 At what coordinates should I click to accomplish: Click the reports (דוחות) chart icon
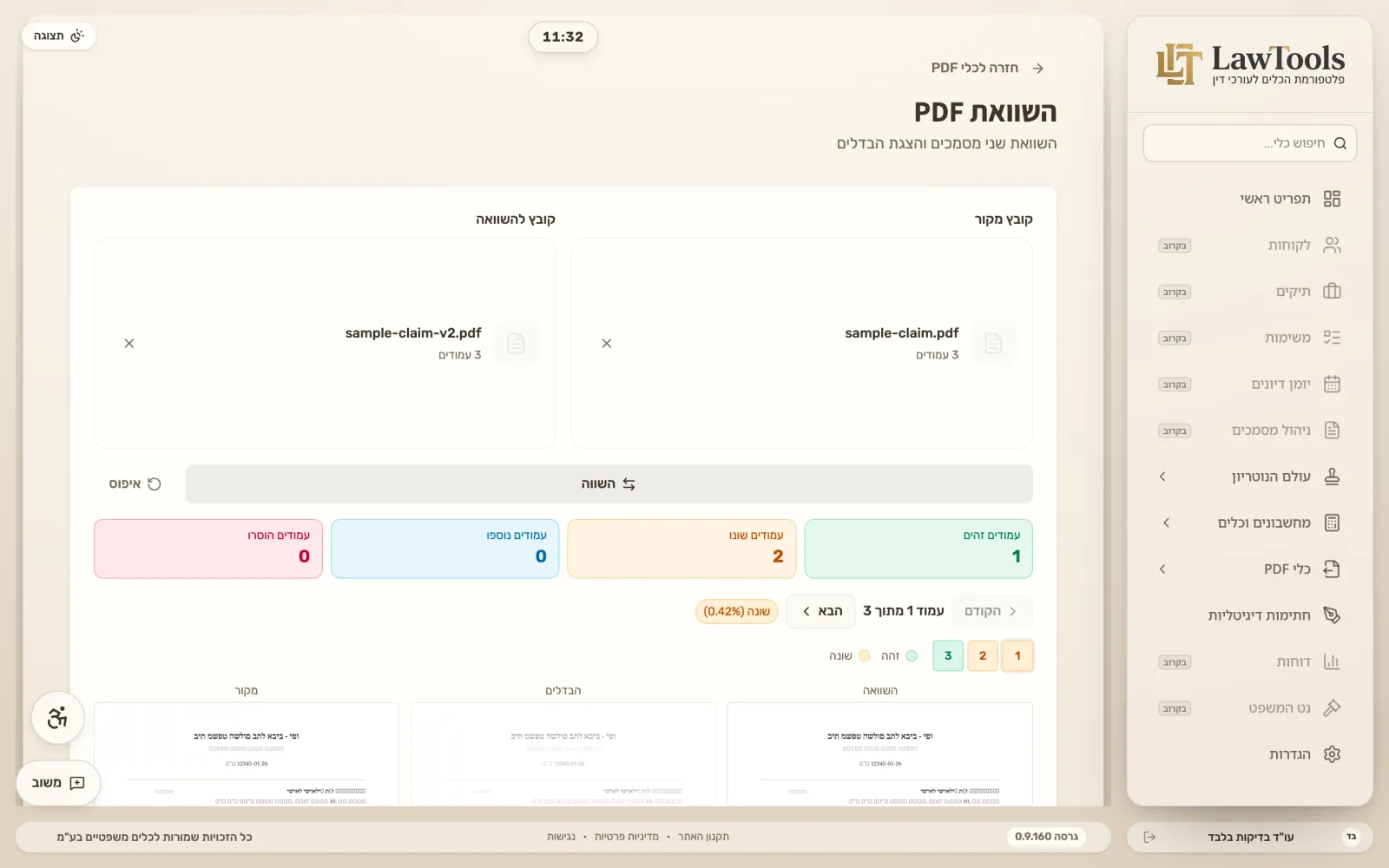tap(1332, 661)
